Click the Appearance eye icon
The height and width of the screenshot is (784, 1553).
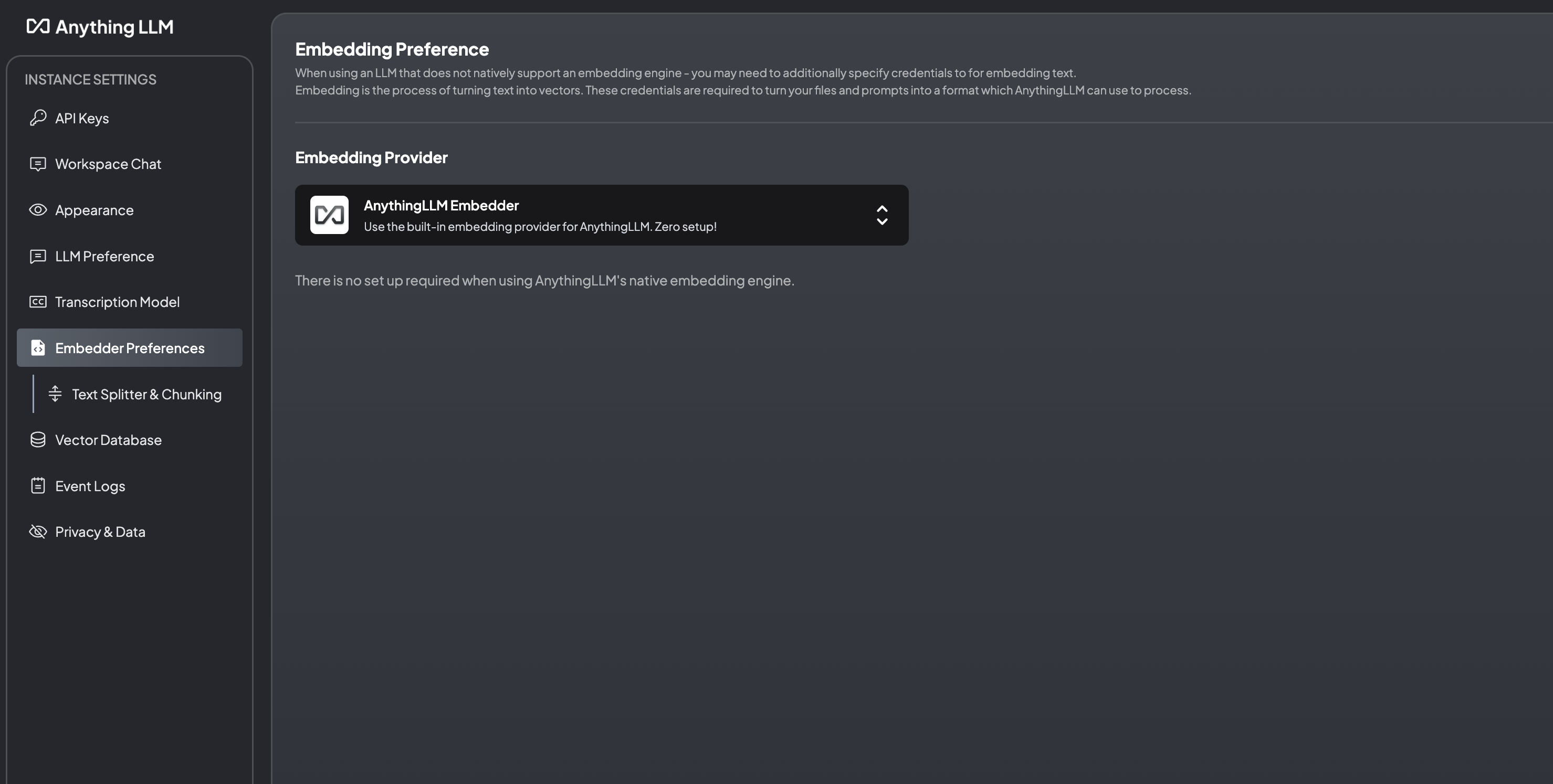(x=38, y=210)
